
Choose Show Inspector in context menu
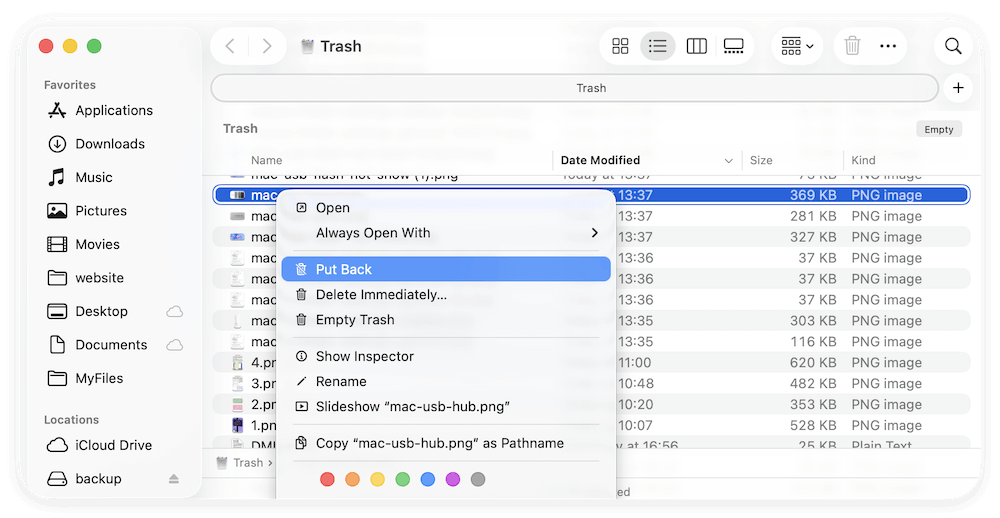click(446, 357)
